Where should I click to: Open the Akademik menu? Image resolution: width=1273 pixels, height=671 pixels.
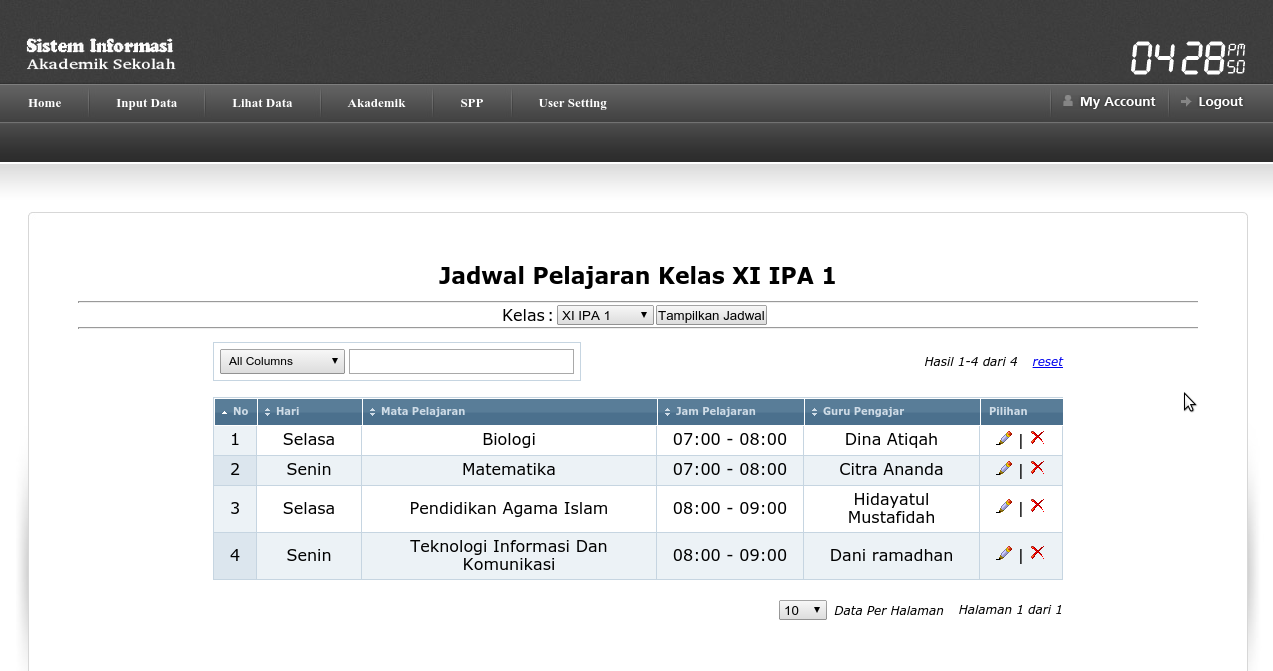click(x=376, y=103)
